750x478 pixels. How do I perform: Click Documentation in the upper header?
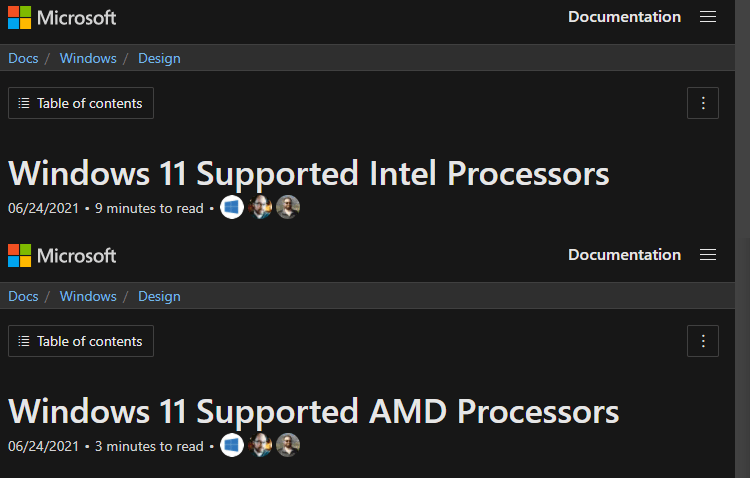[x=624, y=17]
